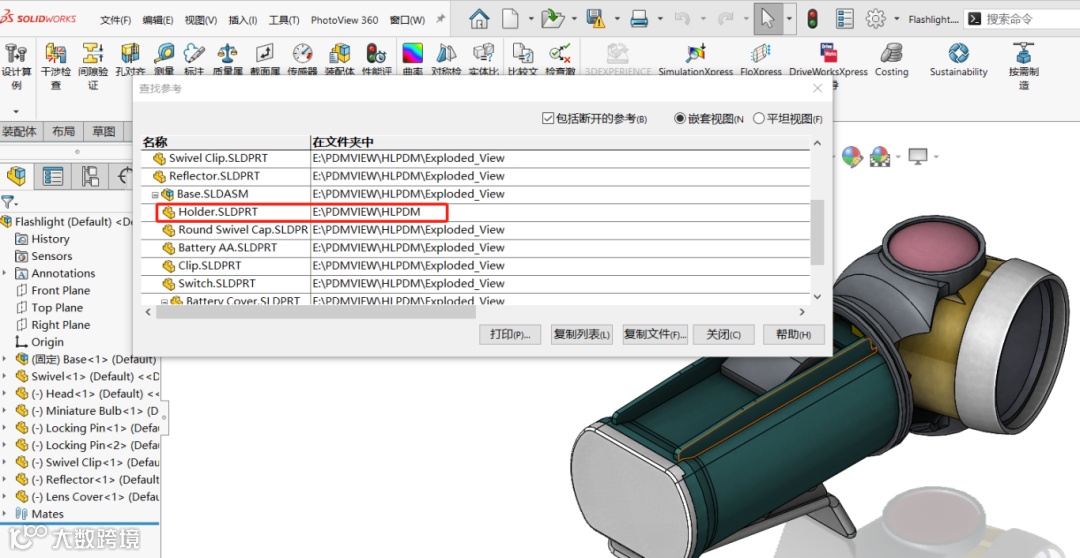
Task: Switch to the 装配体 tab
Action: point(19,131)
